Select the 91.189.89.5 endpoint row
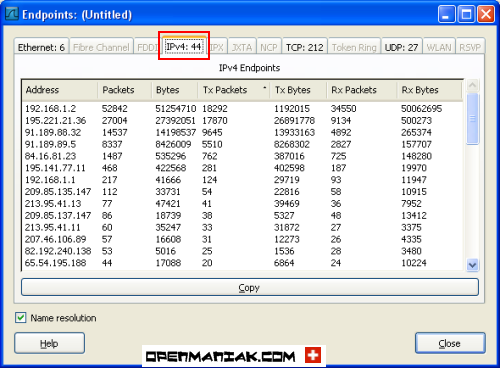 [x=242, y=144]
